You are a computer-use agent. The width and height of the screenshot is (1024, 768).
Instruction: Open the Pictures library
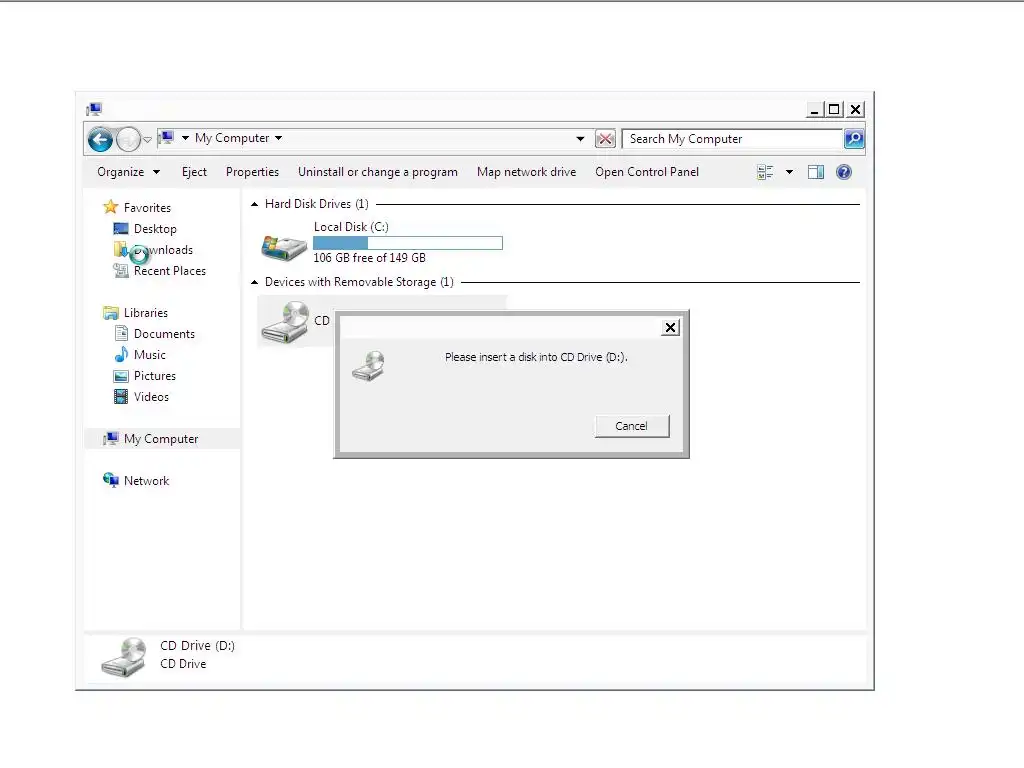(155, 376)
